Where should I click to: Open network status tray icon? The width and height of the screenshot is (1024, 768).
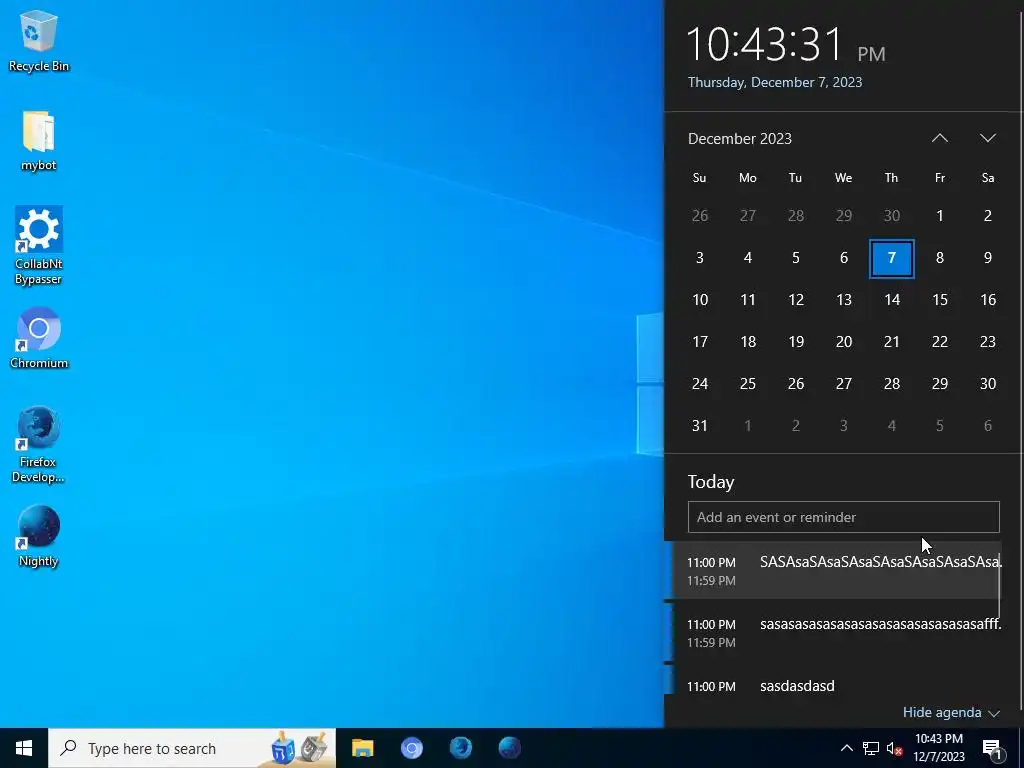click(871, 748)
